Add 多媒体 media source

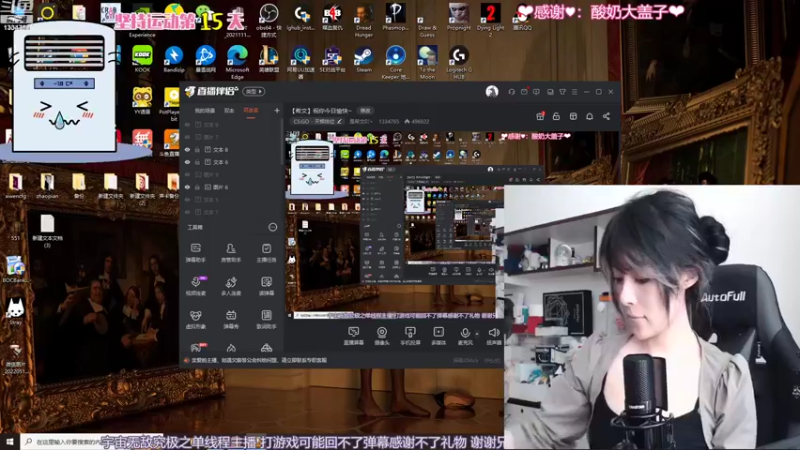(438, 336)
